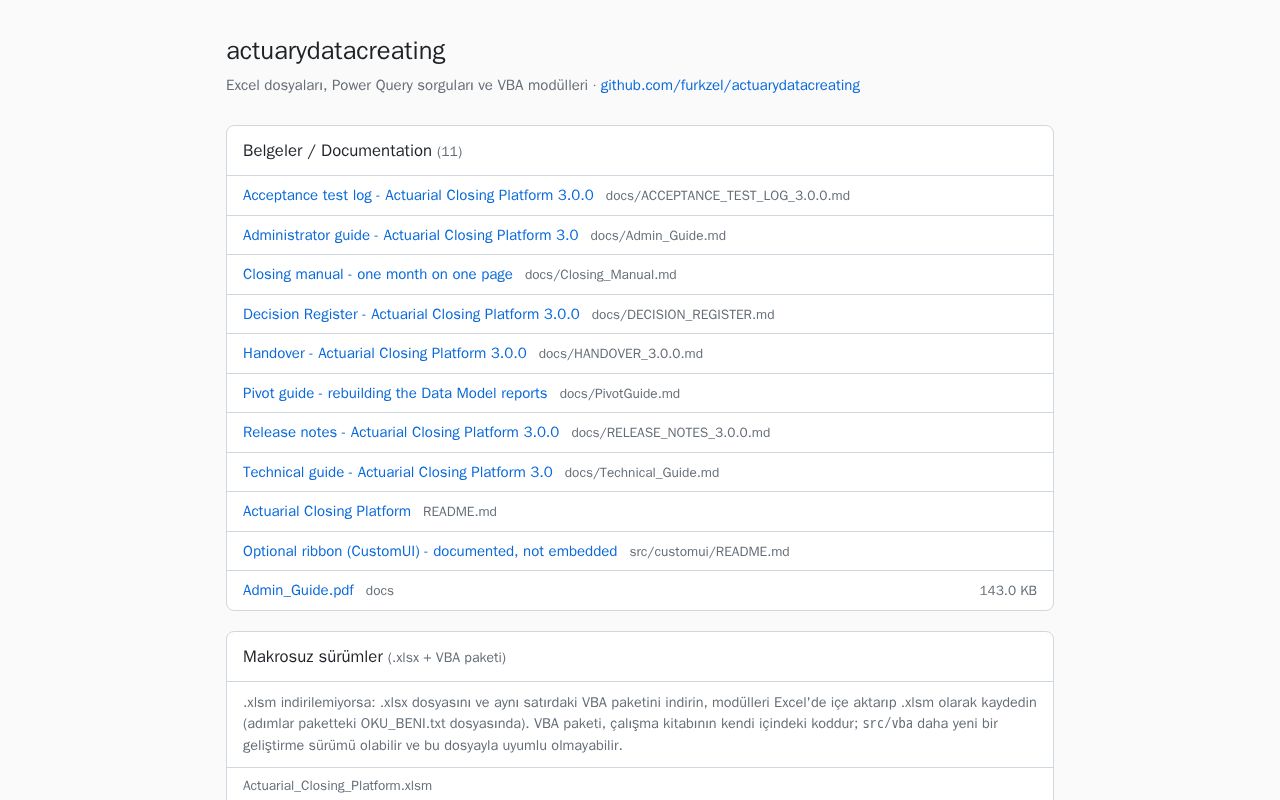
Task: Click the Makrosuz sürümler section header
Action: tap(313, 657)
